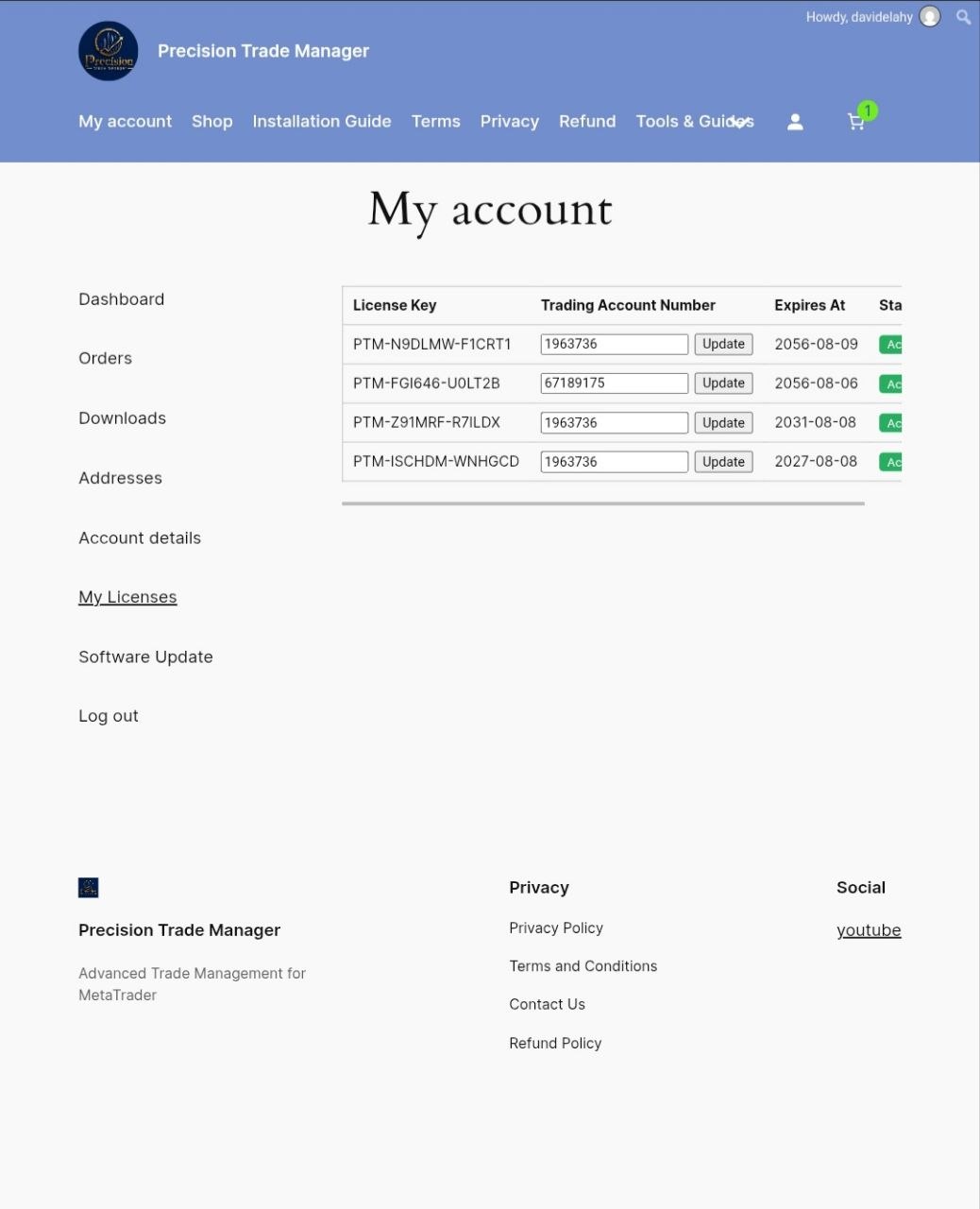Click the active status badge for PTM-N9DLMW-F1CRT1
This screenshot has height=1209, width=980.
pyautogui.click(x=890, y=345)
